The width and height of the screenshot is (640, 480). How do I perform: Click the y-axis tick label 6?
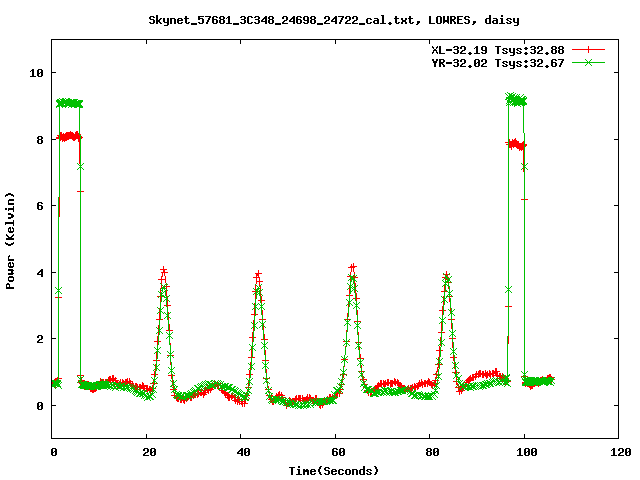tap(40, 206)
